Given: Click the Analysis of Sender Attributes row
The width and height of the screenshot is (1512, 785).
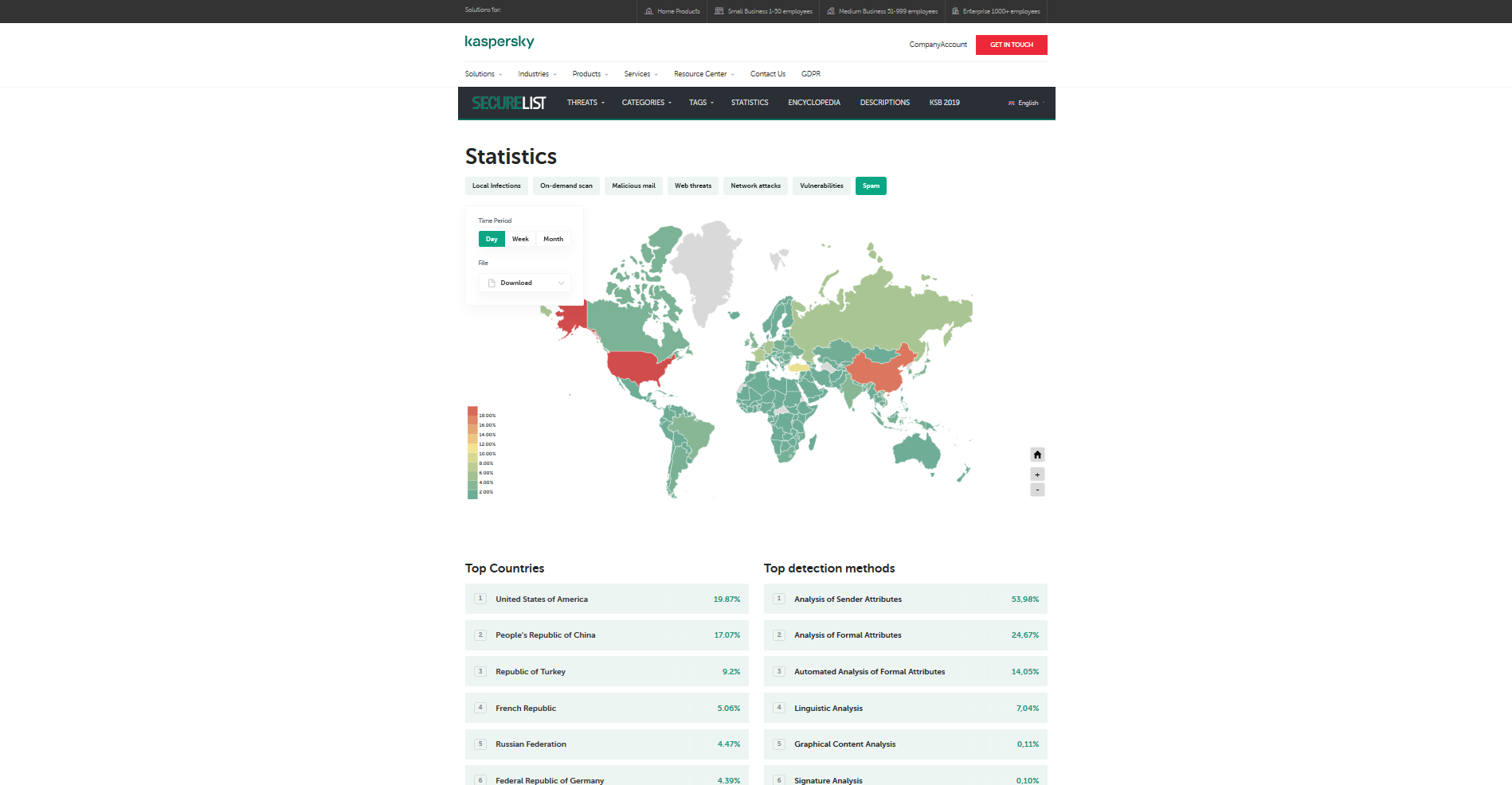Looking at the screenshot, I should click(x=906, y=599).
